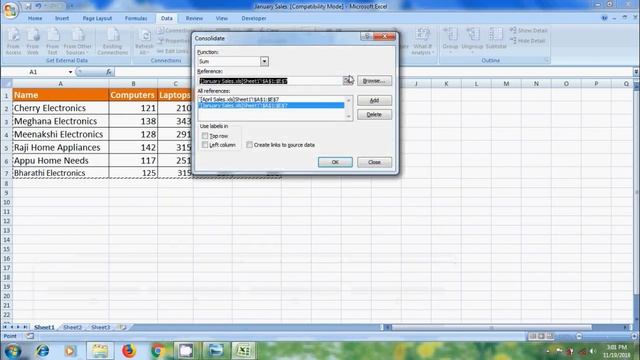Viewport: 640px width, 360px height.
Task: Click the Select All corner box
Action: tap(6, 84)
